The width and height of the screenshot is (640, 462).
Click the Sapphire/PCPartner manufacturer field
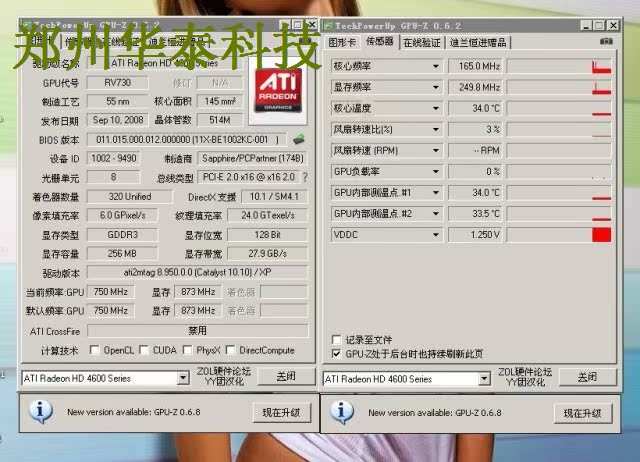click(x=253, y=158)
